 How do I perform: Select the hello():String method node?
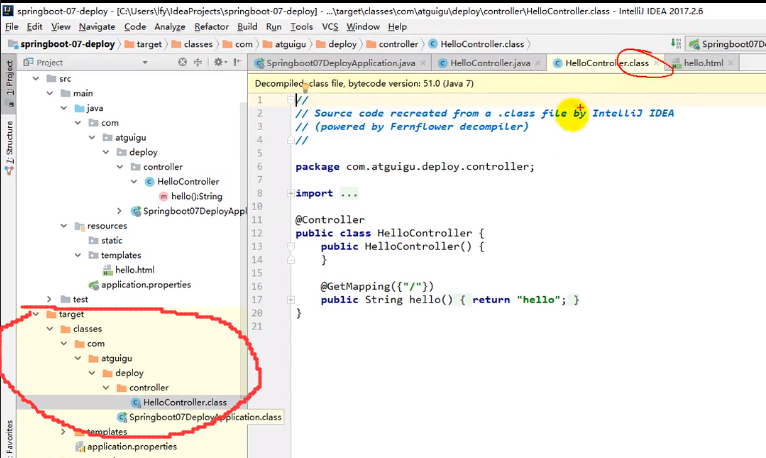coord(191,196)
